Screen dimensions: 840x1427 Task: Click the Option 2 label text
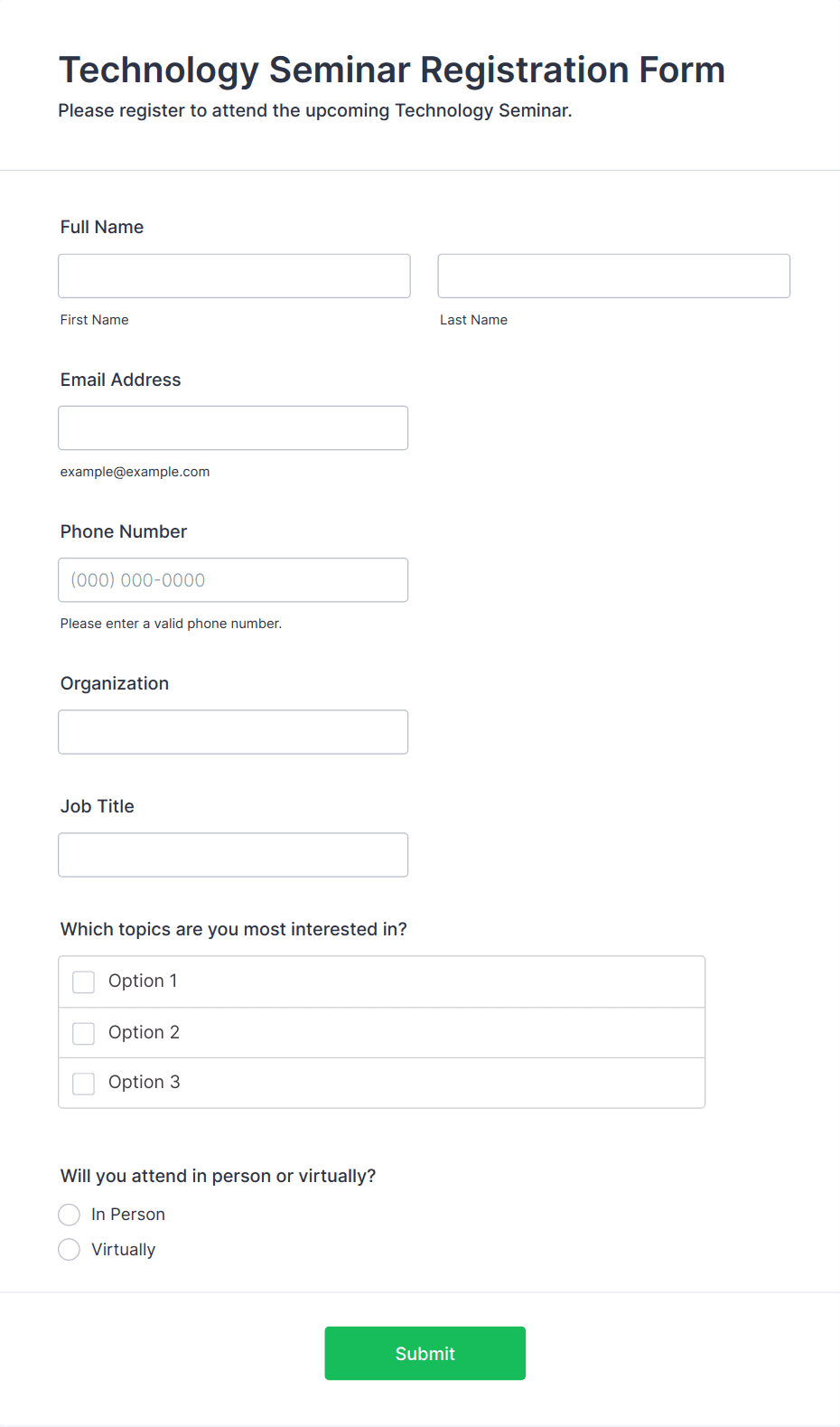pos(144,1033)
